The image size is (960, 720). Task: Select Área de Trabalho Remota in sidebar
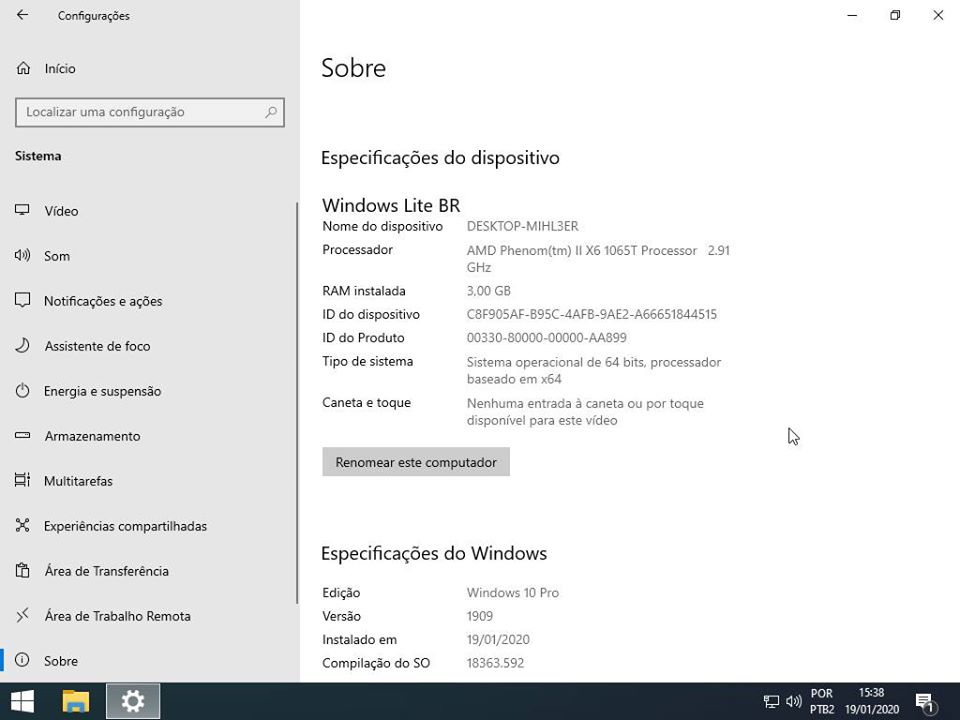(x=116, y=616)
